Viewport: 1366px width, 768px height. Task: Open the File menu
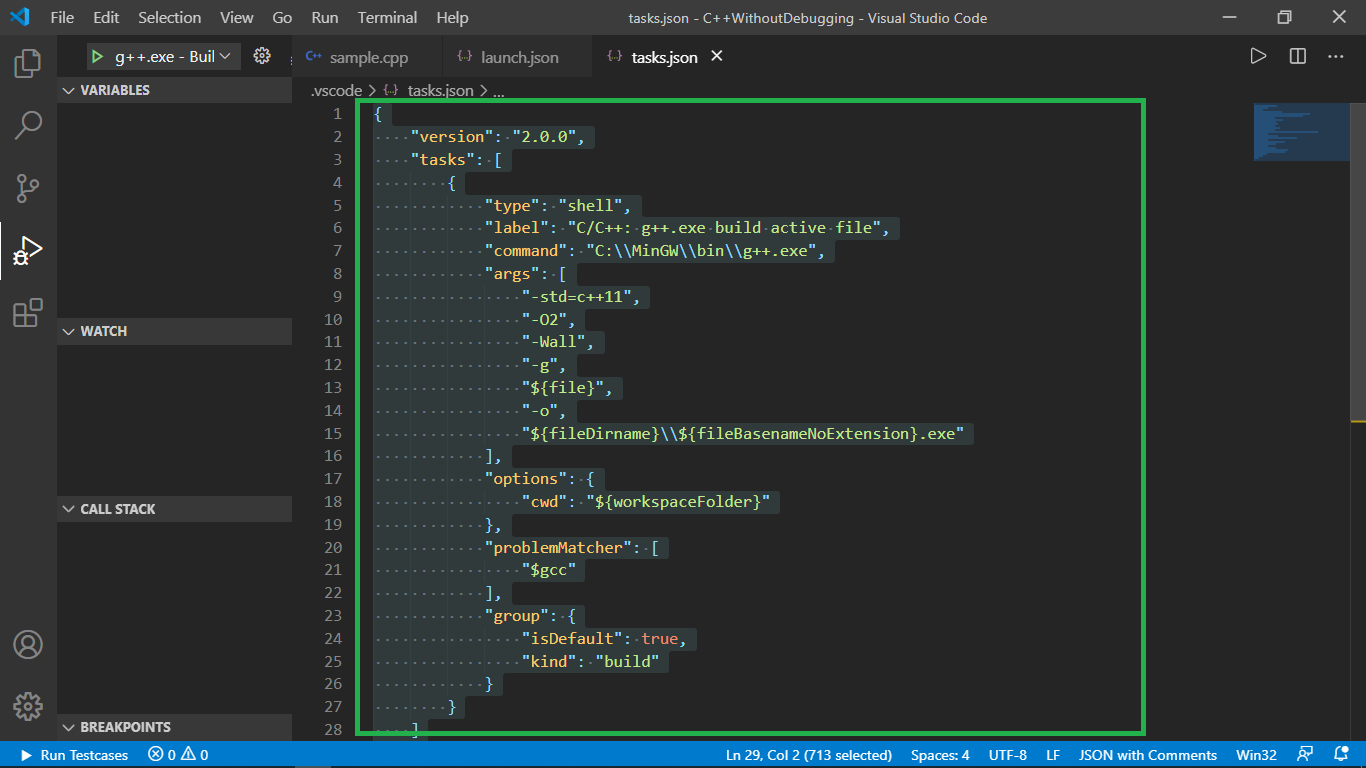coord(62,17)
